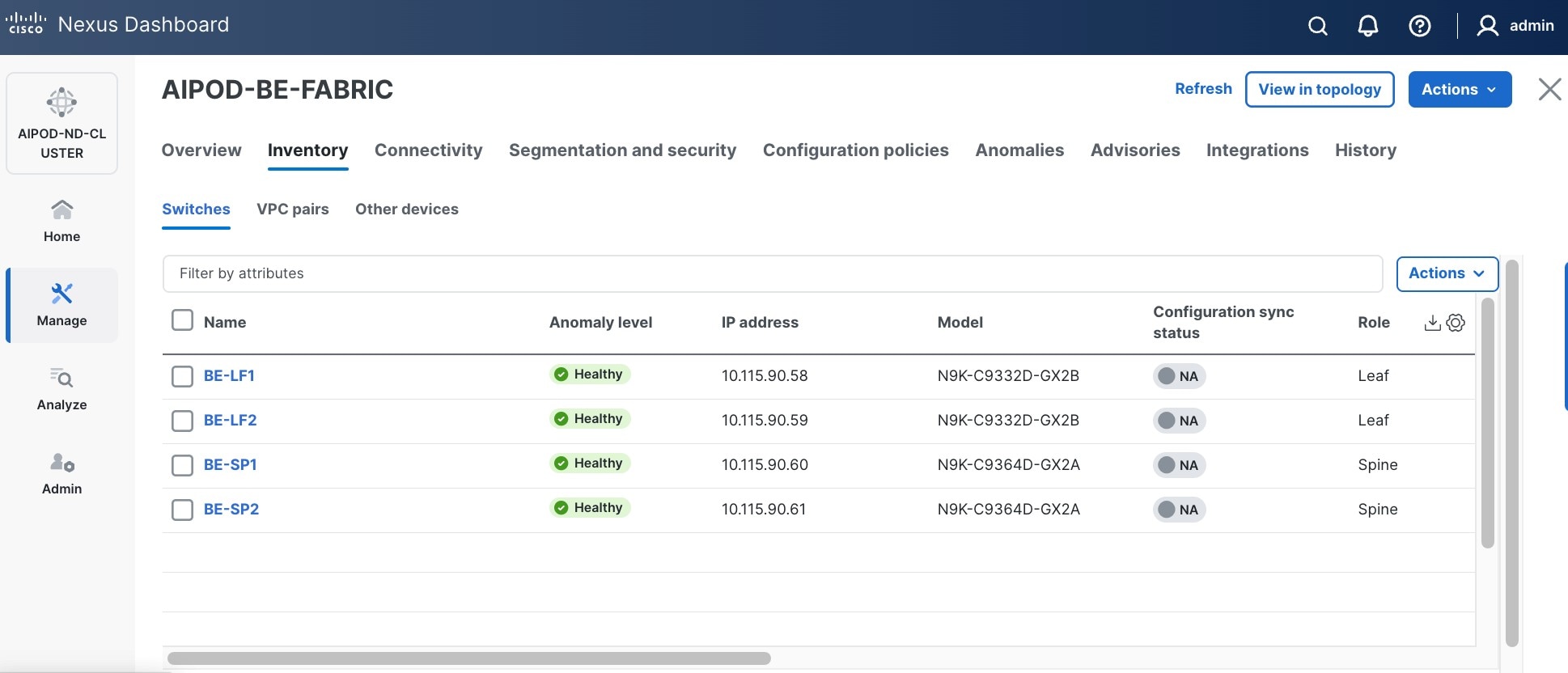Click the notifications bell icon
The image size is (1568, 673).
[x=1368, y=26]
